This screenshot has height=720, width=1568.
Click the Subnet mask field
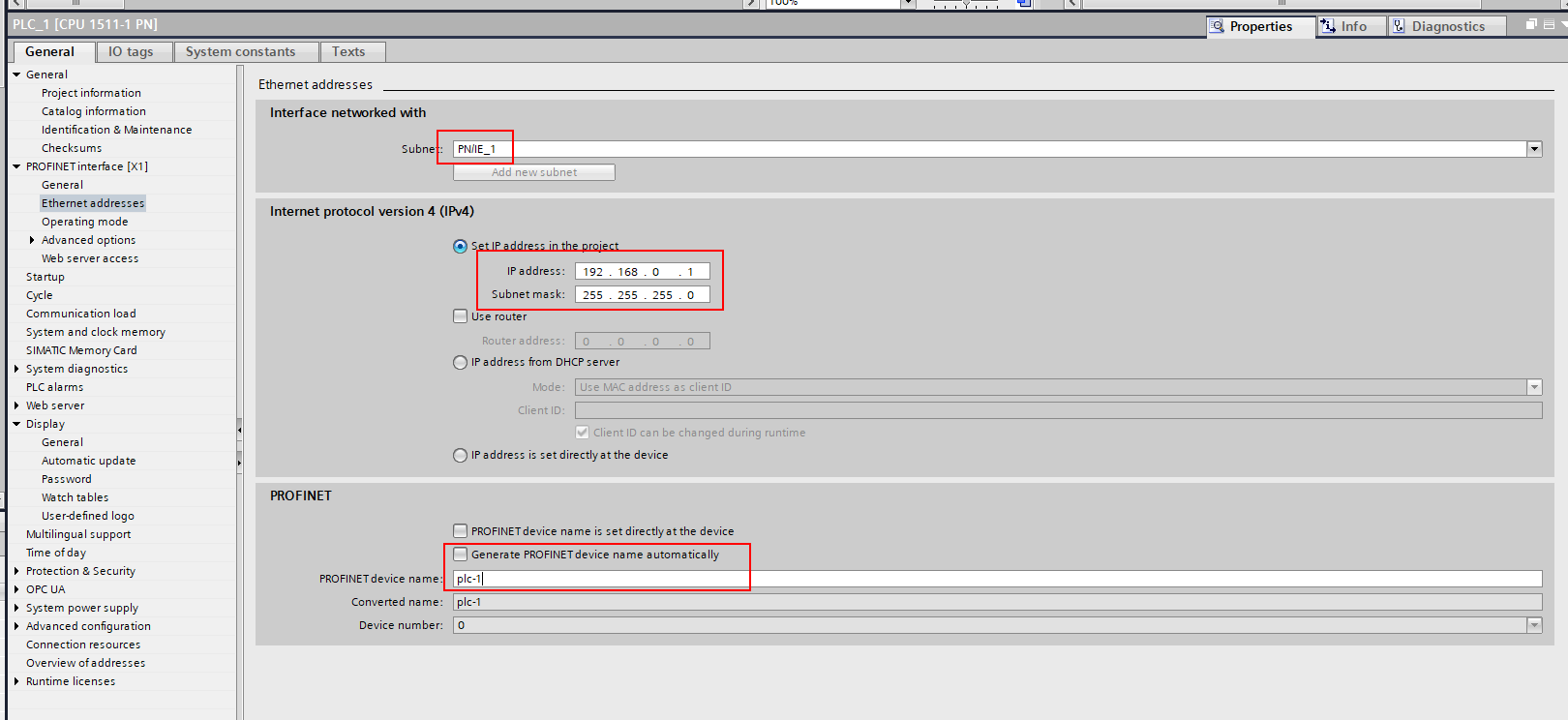[x=643, y=295]
